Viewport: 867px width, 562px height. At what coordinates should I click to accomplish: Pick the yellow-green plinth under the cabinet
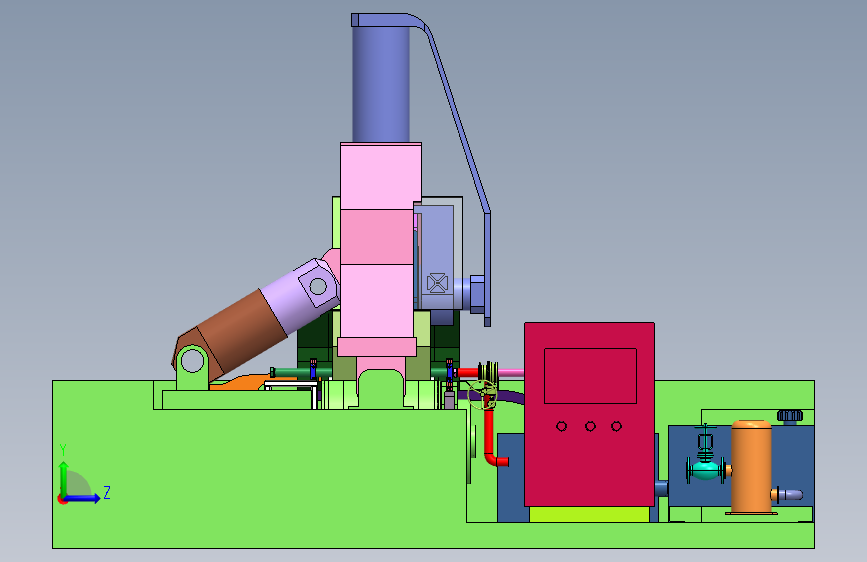(589, 514)
